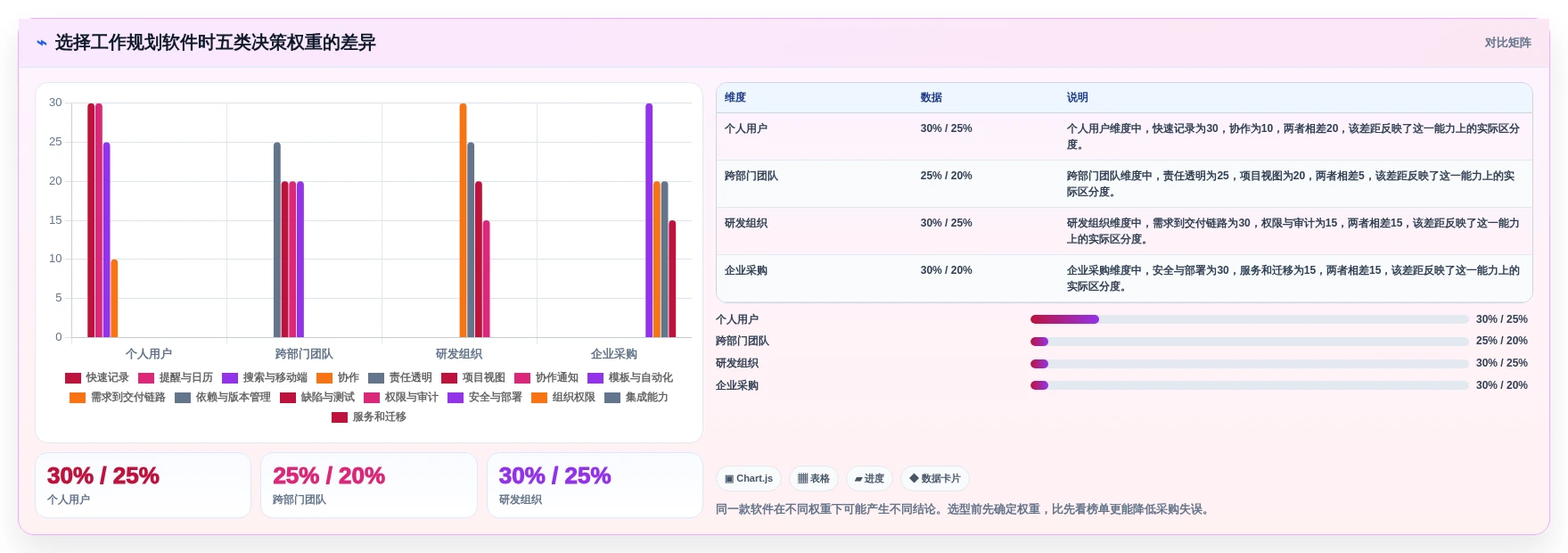Open the 跨部门团队 25% / 20% summary card
1568x553 pixels.
[x=369, y=485]
